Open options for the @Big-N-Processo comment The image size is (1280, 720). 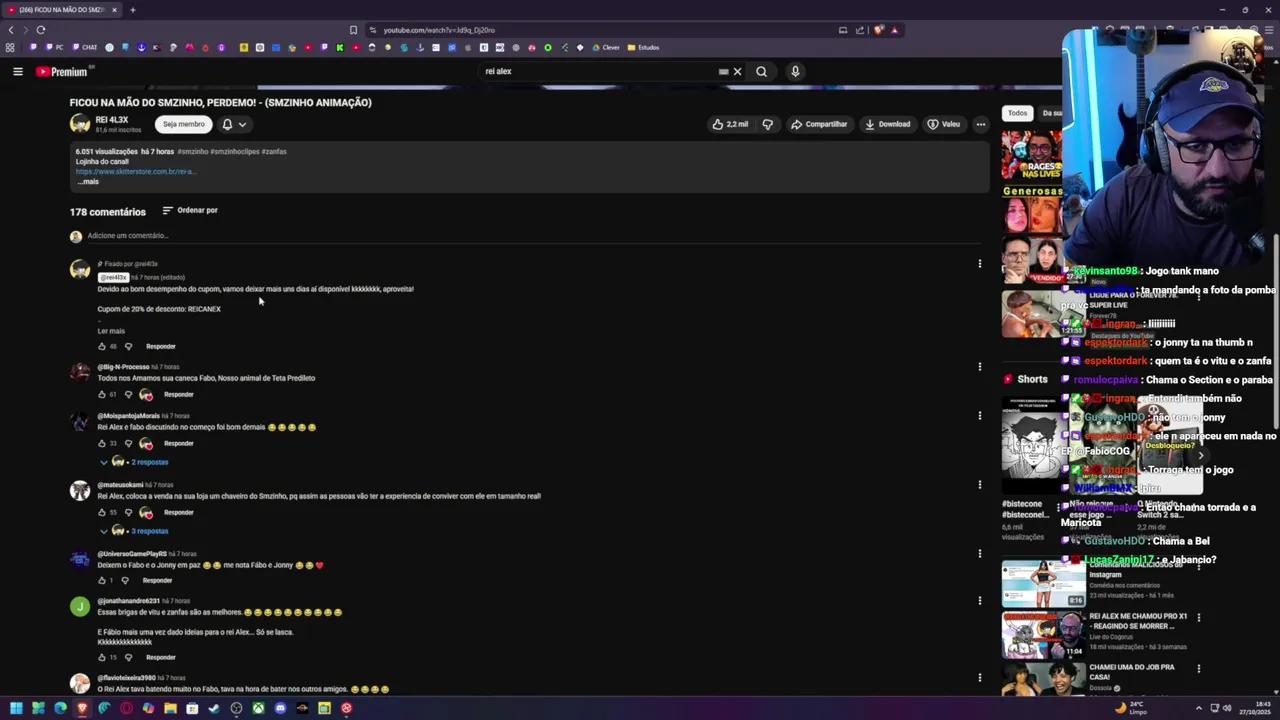click(x=979, y=367)
